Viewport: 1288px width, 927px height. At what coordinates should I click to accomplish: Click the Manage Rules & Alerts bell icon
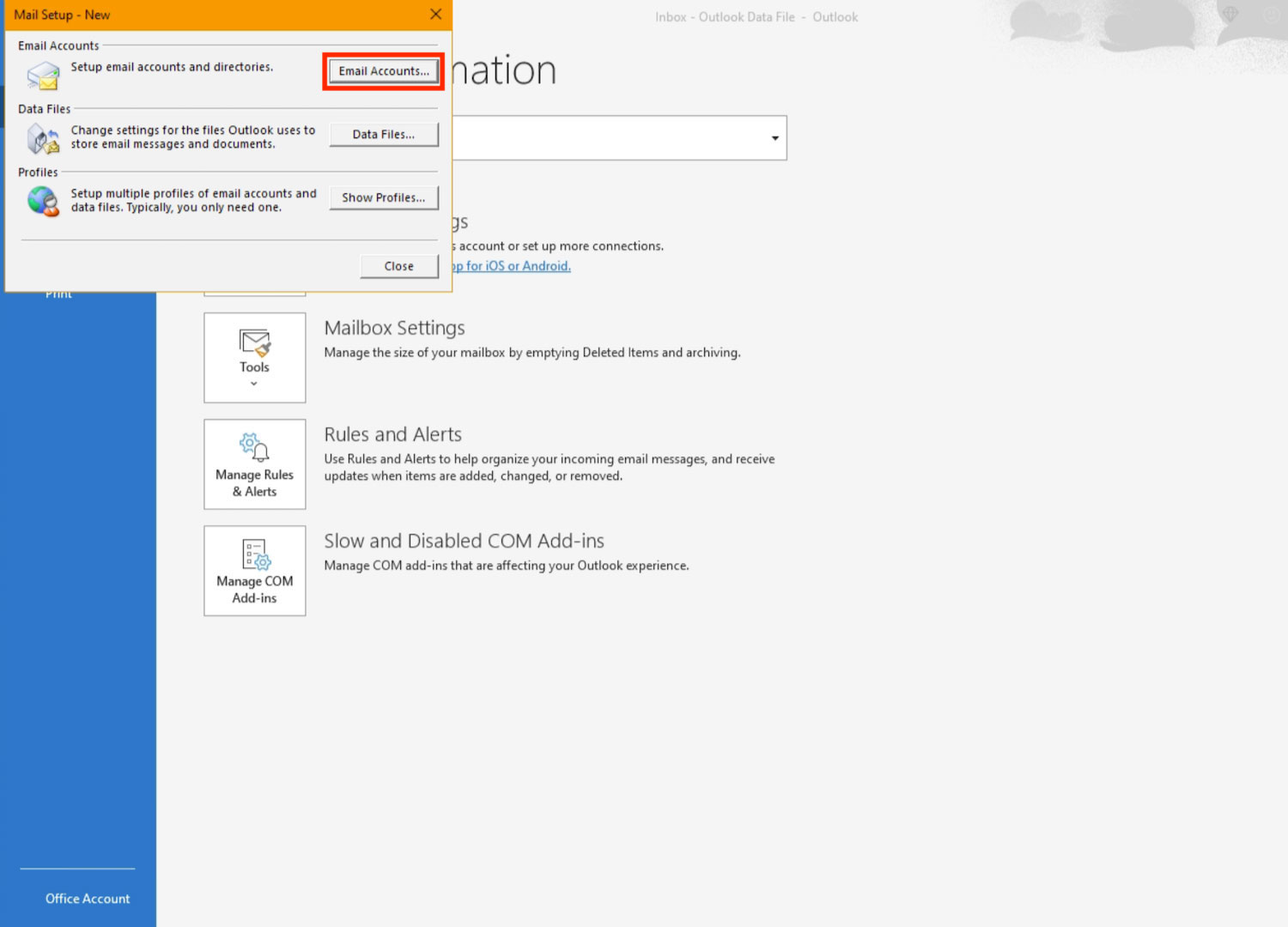(255, 447)
